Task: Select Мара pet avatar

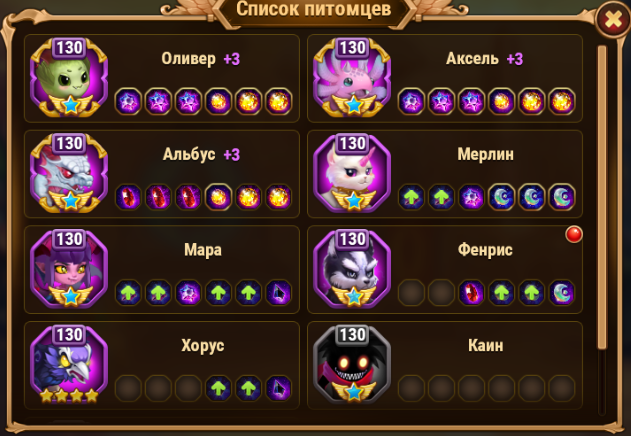Action: [69, 269]
